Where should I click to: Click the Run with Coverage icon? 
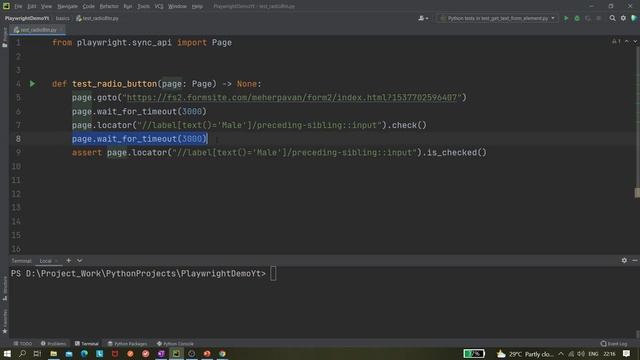588,18
